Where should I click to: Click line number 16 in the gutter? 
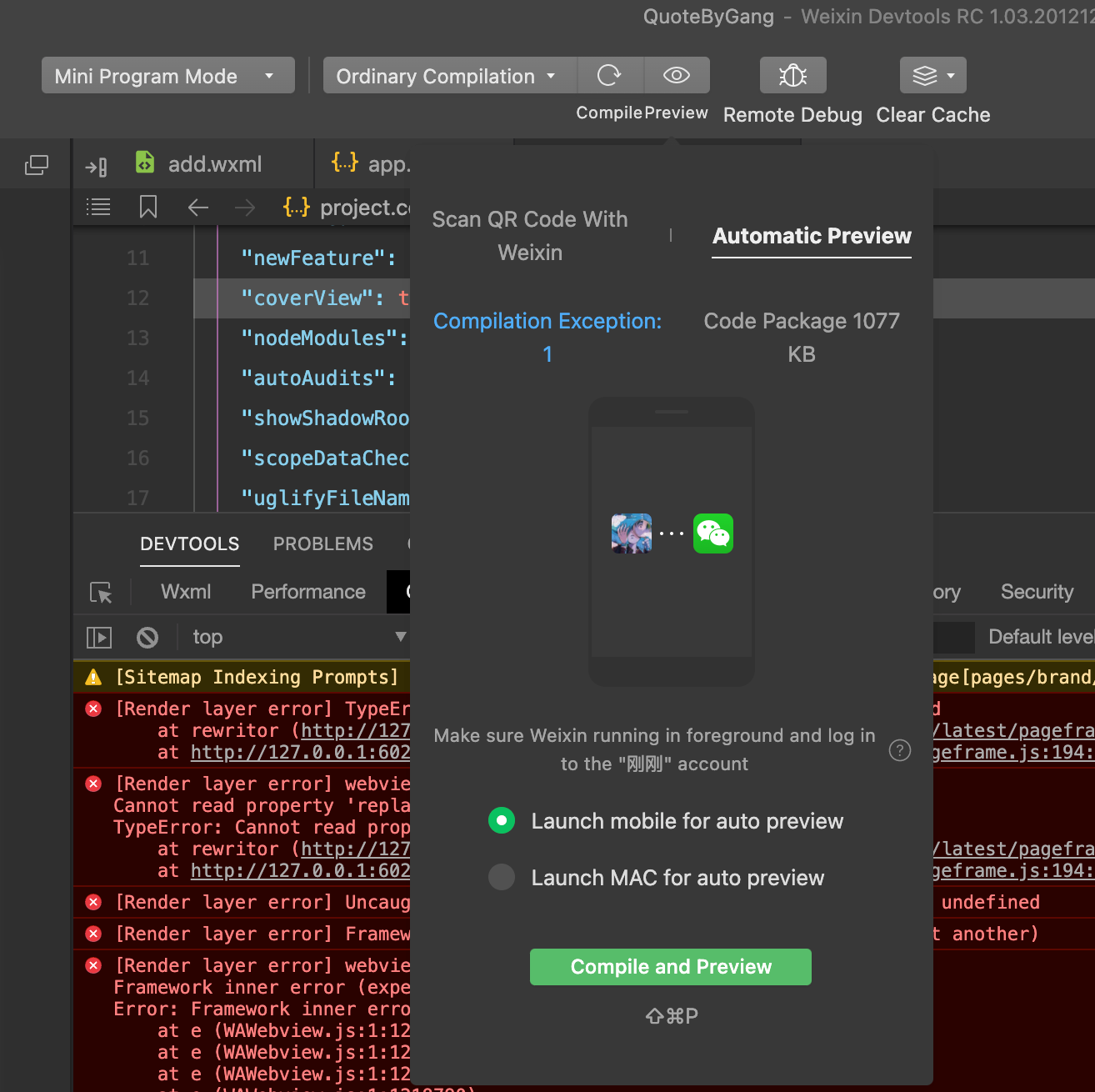coord(138,458)
